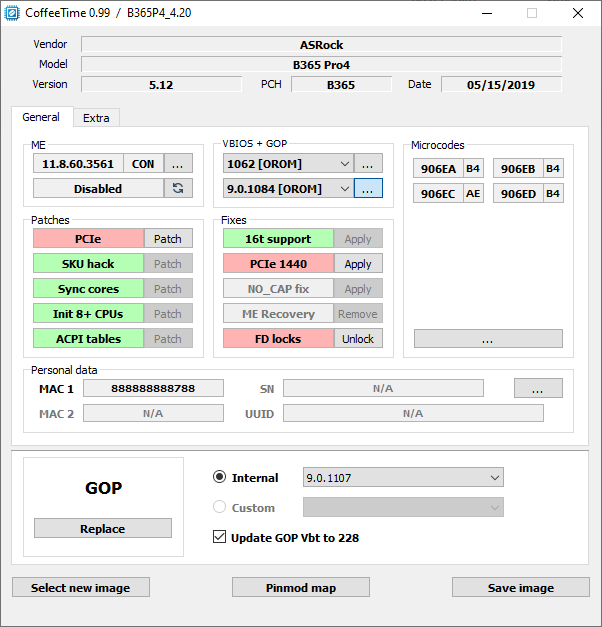Screen dimensions: 602x627
Task: Click the CON ME type field
Action: [x=143, y=164]
